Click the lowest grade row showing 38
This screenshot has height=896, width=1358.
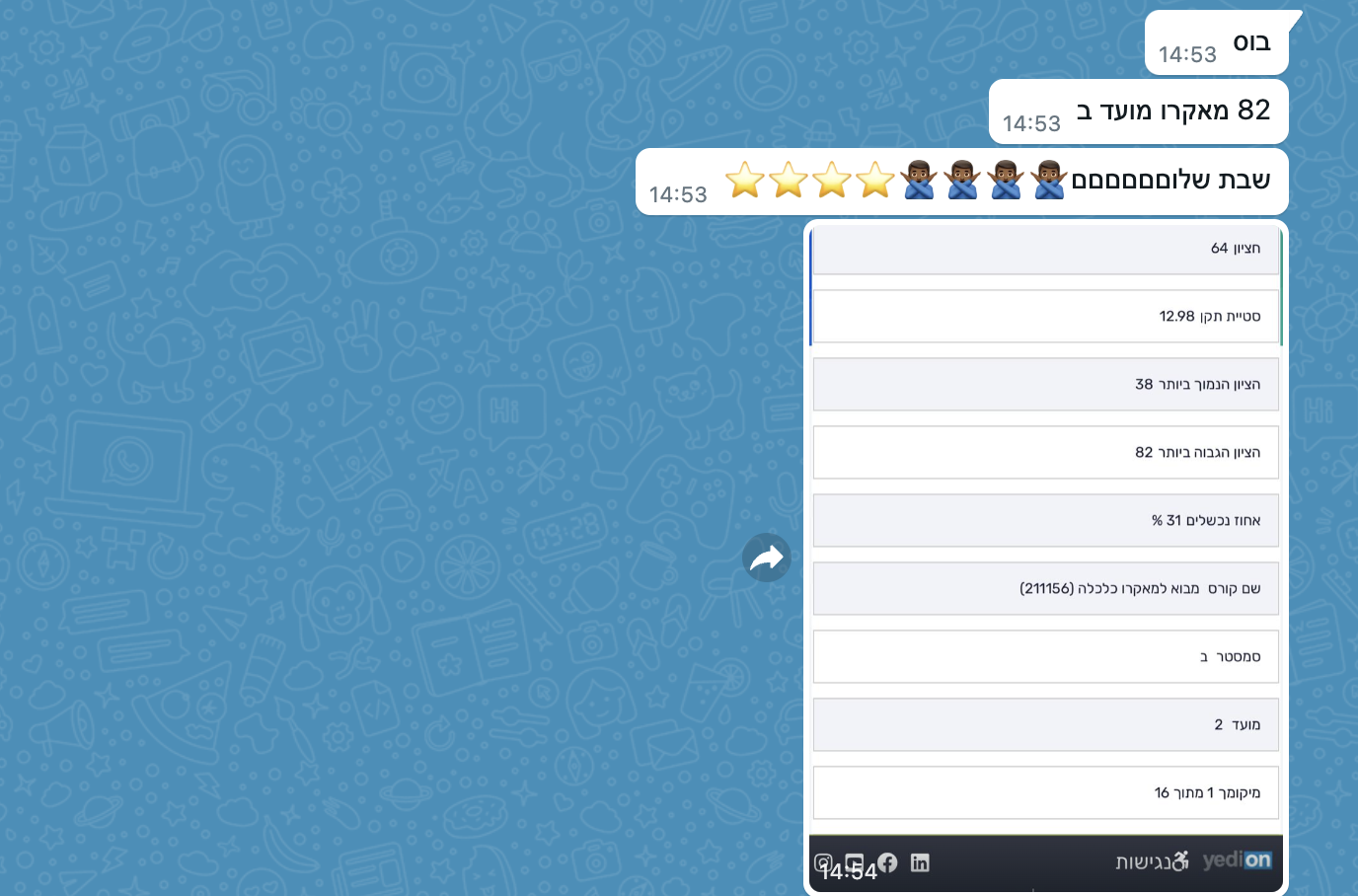click(1045, 385)
